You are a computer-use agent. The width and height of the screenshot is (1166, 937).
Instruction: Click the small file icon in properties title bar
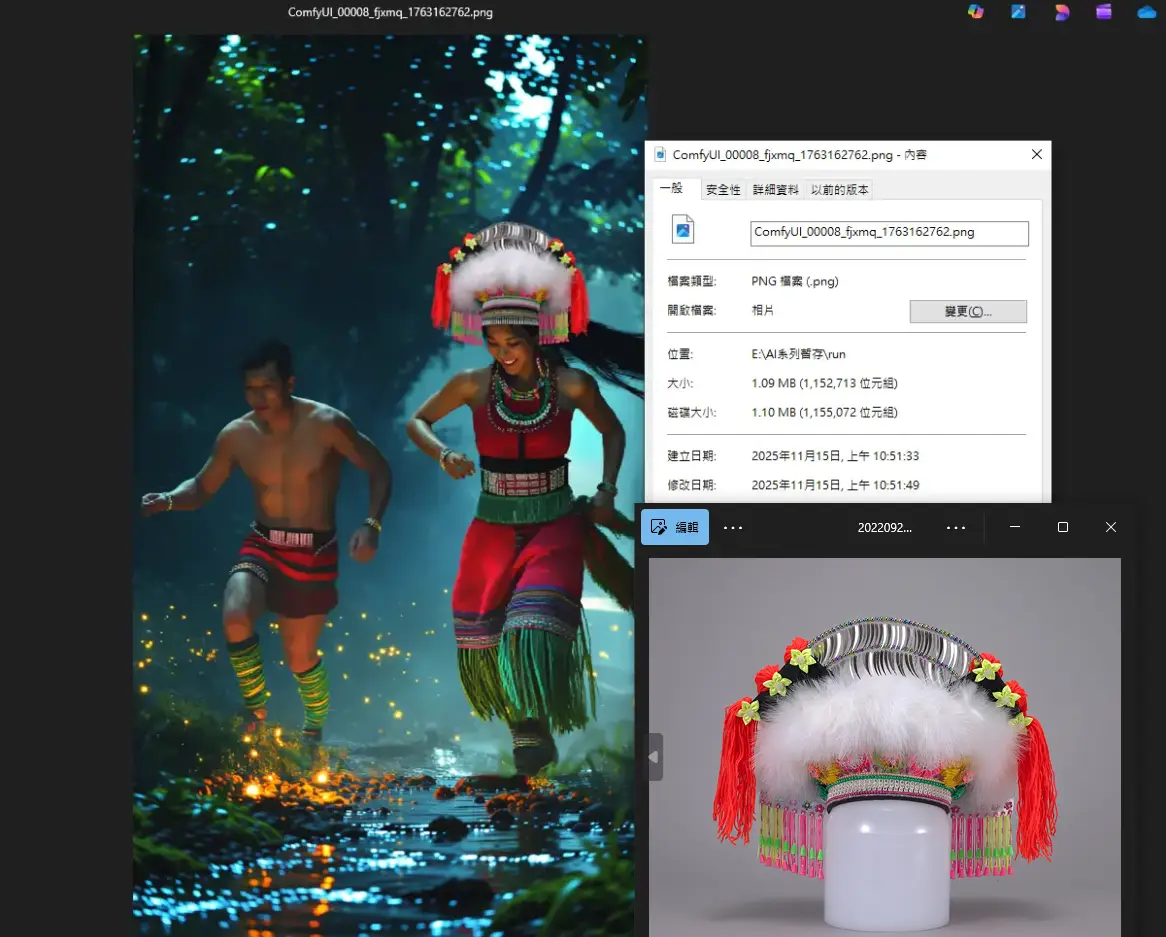(x=661, y=155)
